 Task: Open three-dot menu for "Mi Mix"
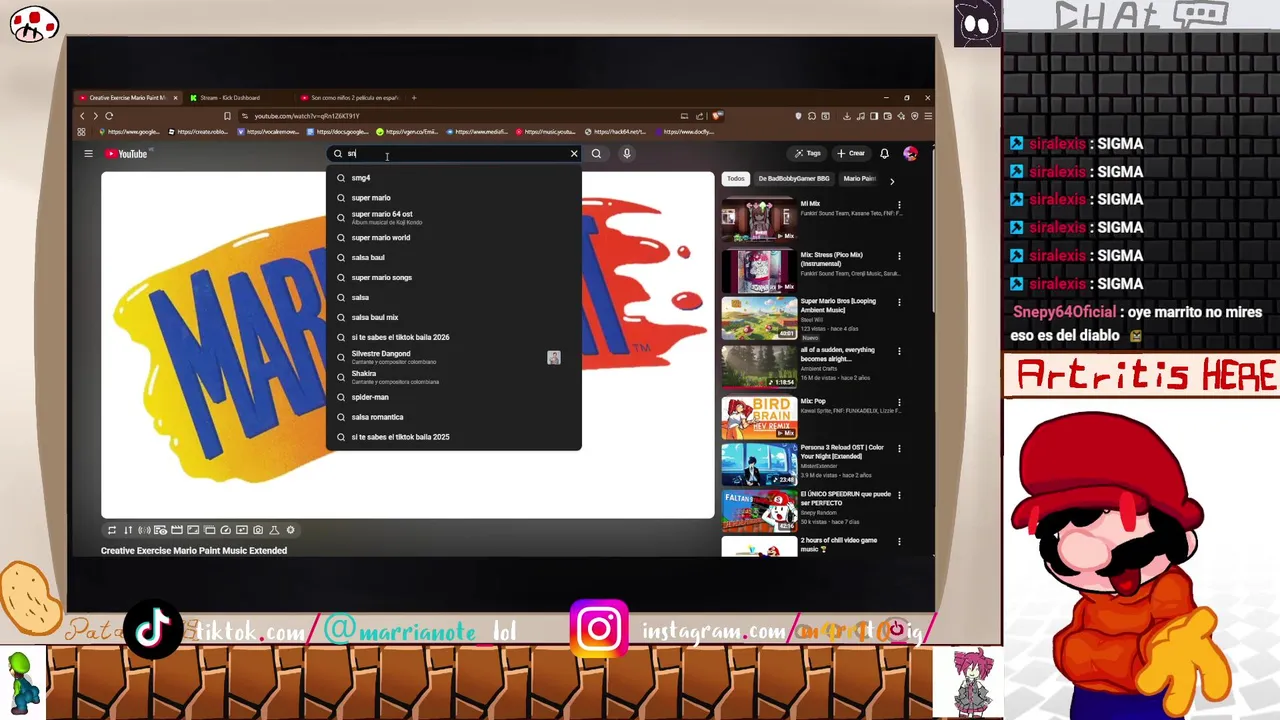pyautogui.click(x=899, y=206)
